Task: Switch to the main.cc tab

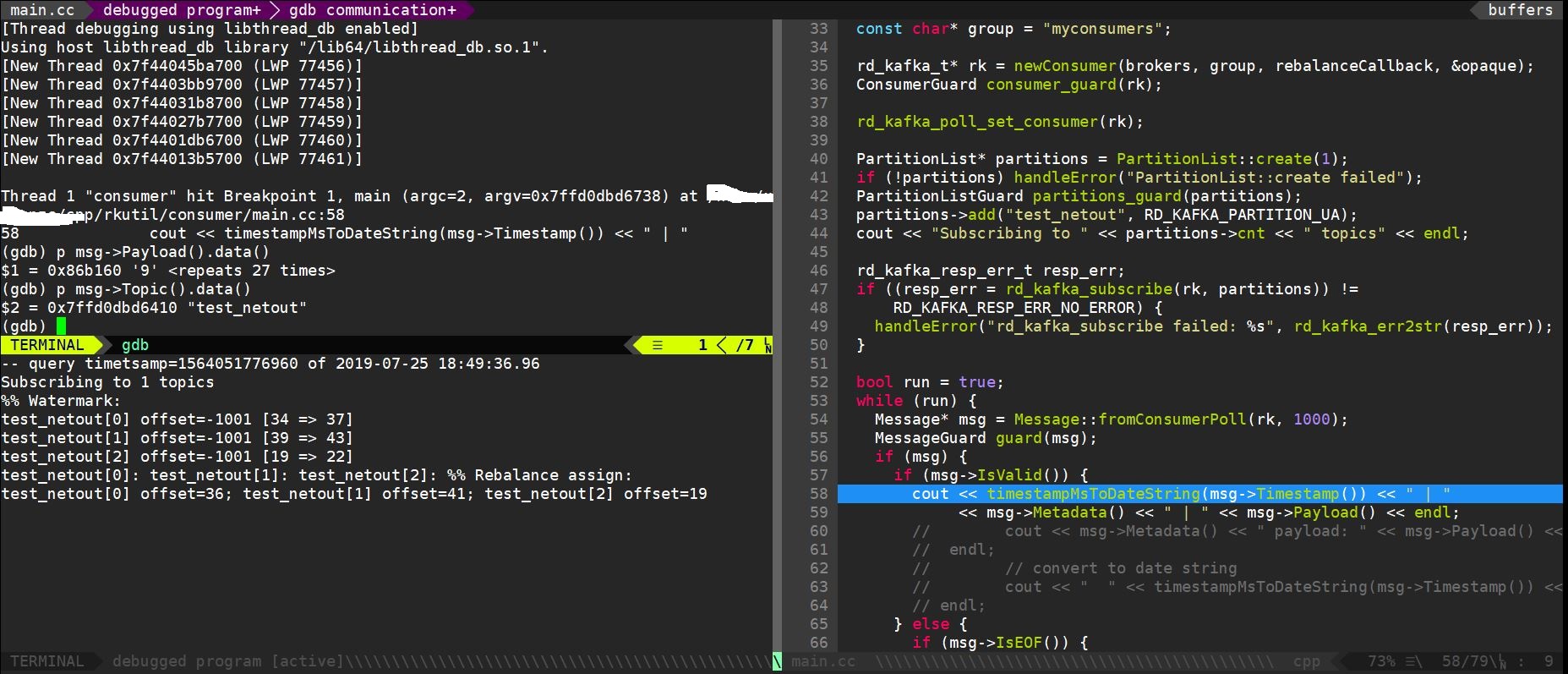Action: (42, 10)
